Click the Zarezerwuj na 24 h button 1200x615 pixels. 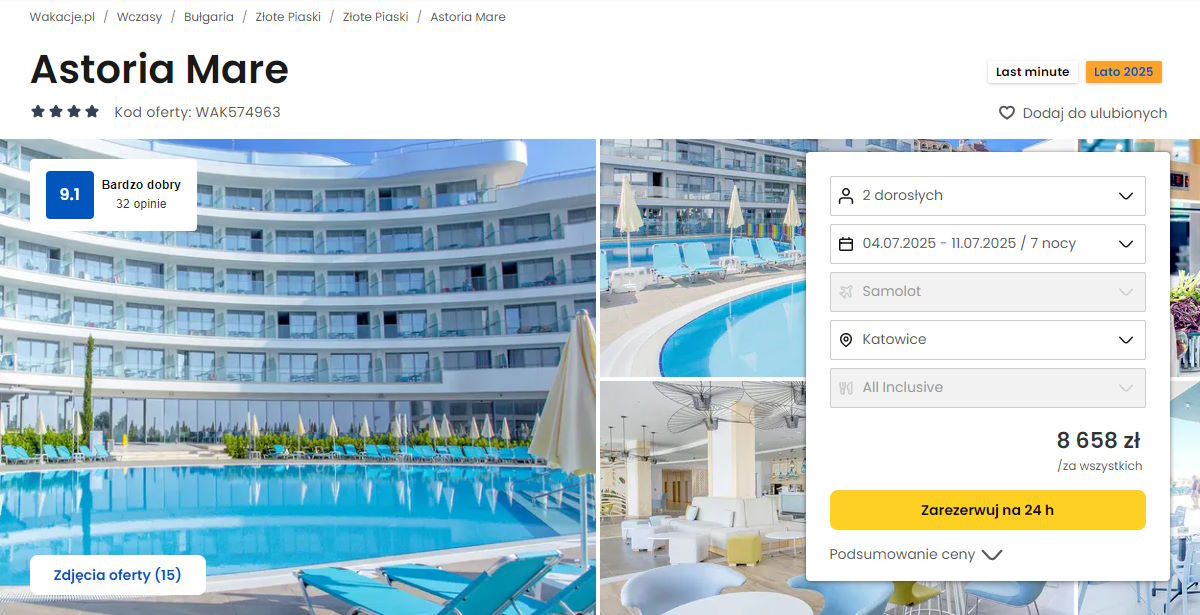[988, 510]
